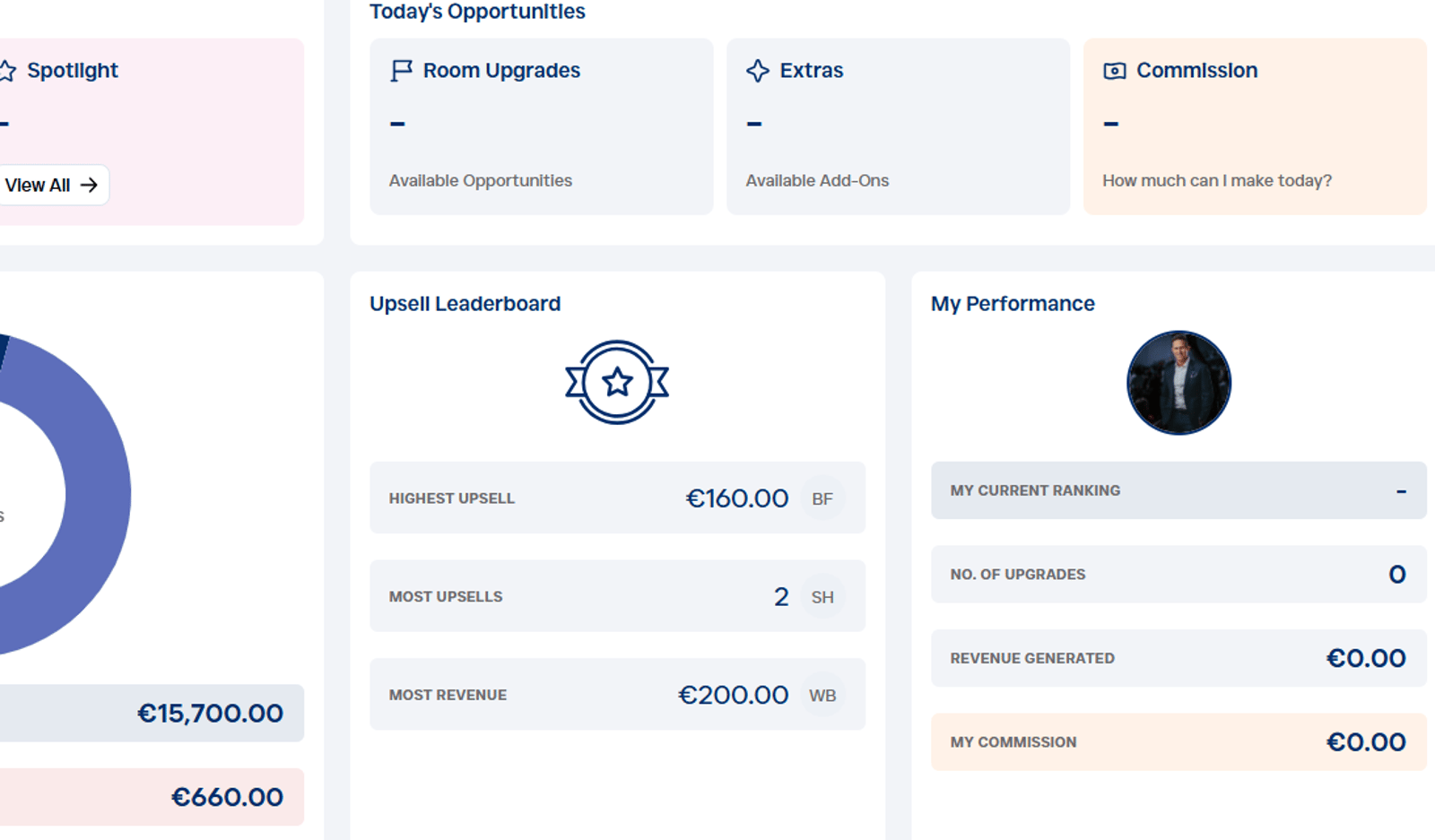Click the My Performance profile photo
1435x840 pixels.
(1178, 383)
